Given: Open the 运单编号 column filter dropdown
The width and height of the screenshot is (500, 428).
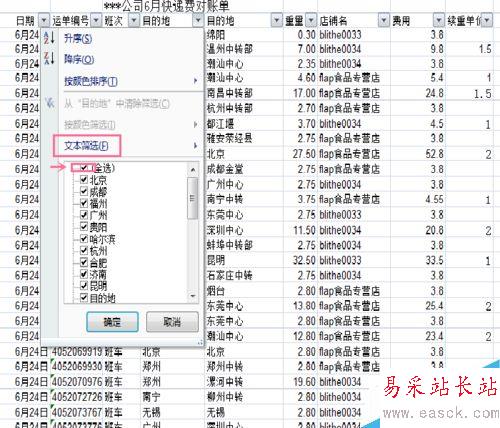Looking at the screenshot, I should coord(96,21).
